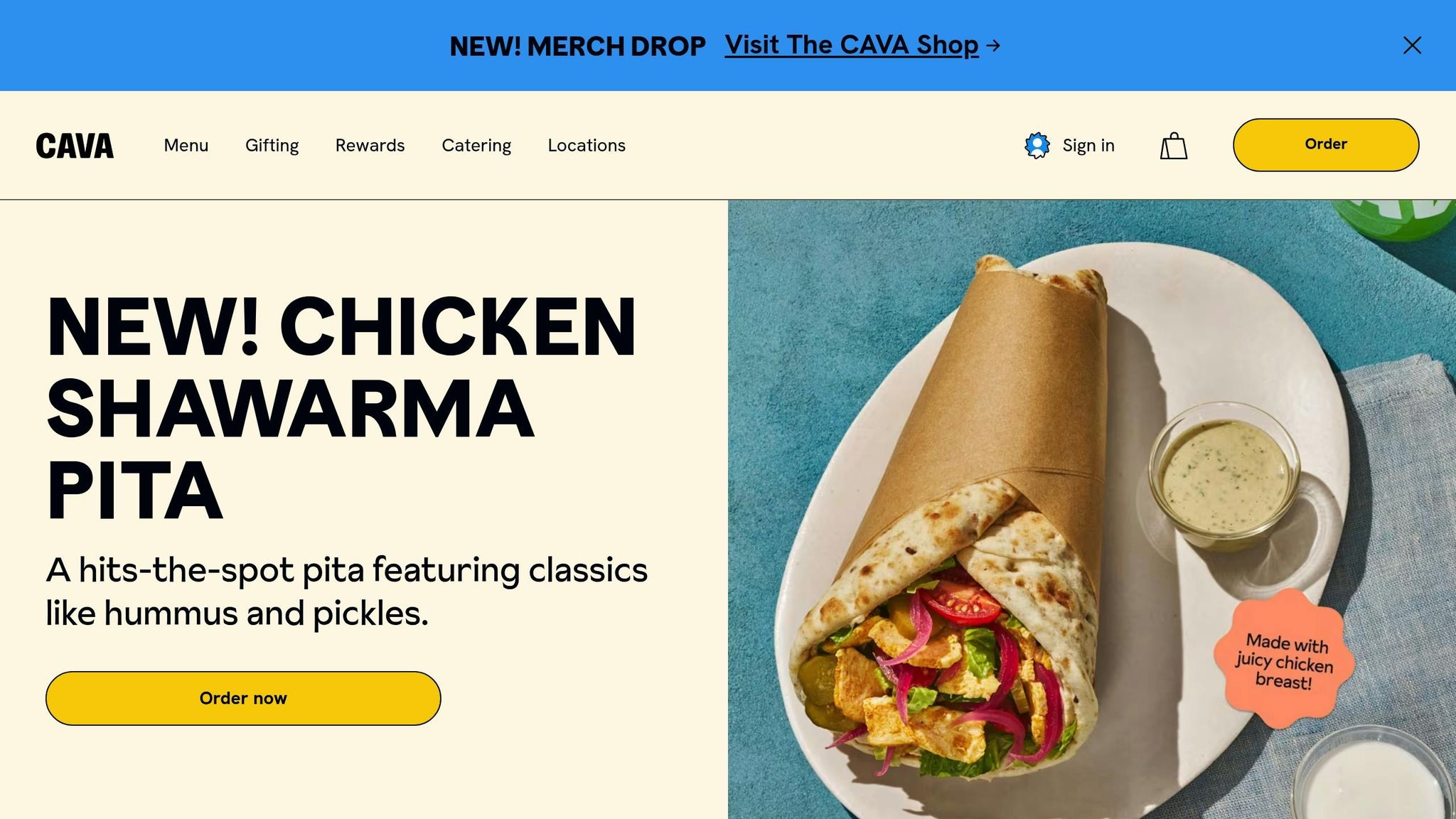
Task: Click the blue rewards badge profile icon
Action: [1037, 145]
